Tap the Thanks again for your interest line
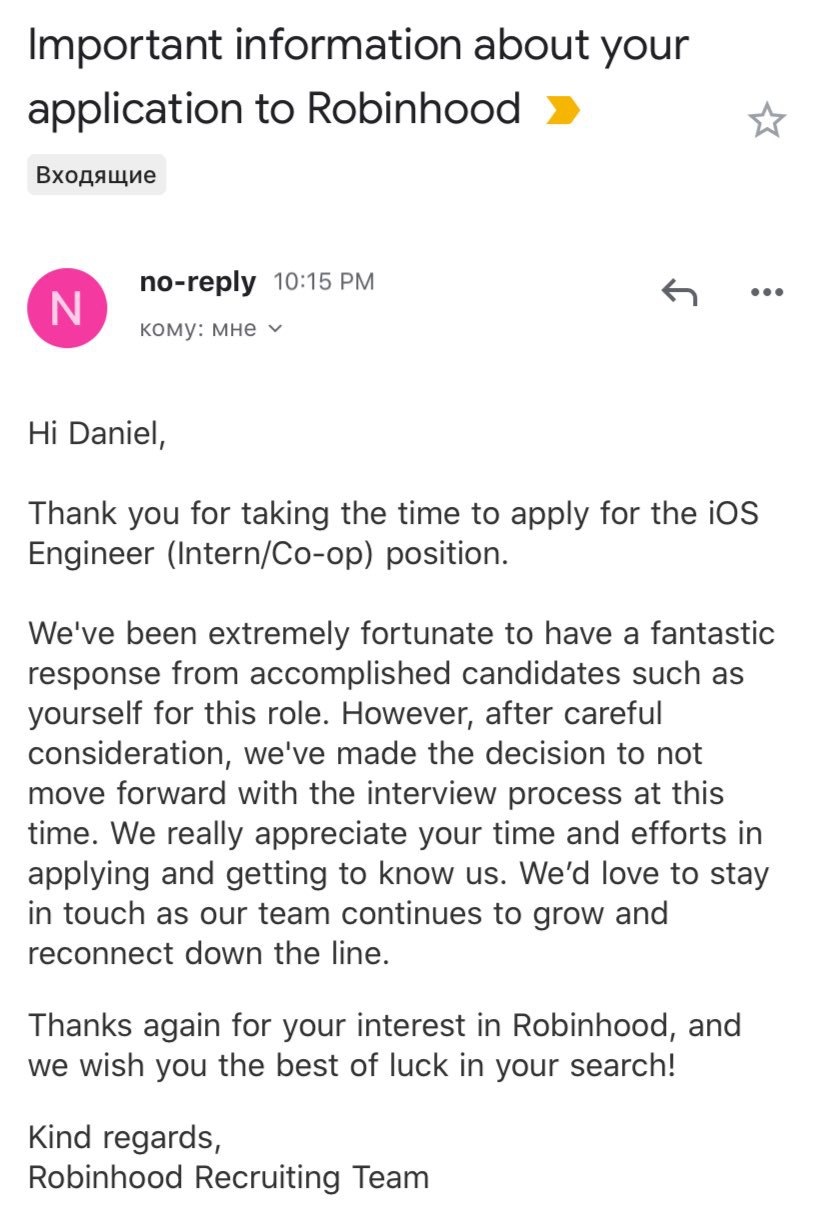 385,1025
